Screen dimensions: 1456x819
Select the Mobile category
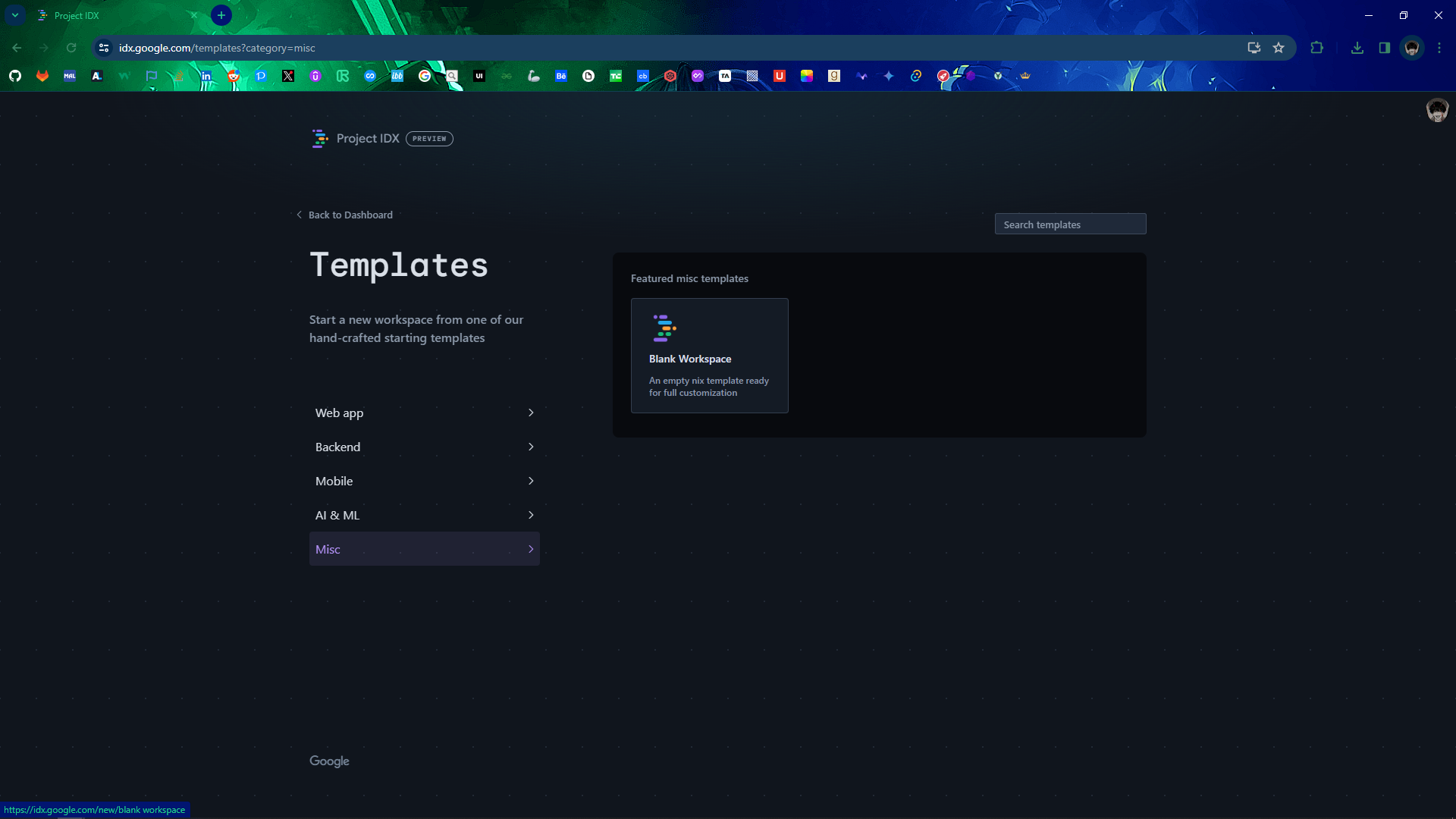[425, 481]
